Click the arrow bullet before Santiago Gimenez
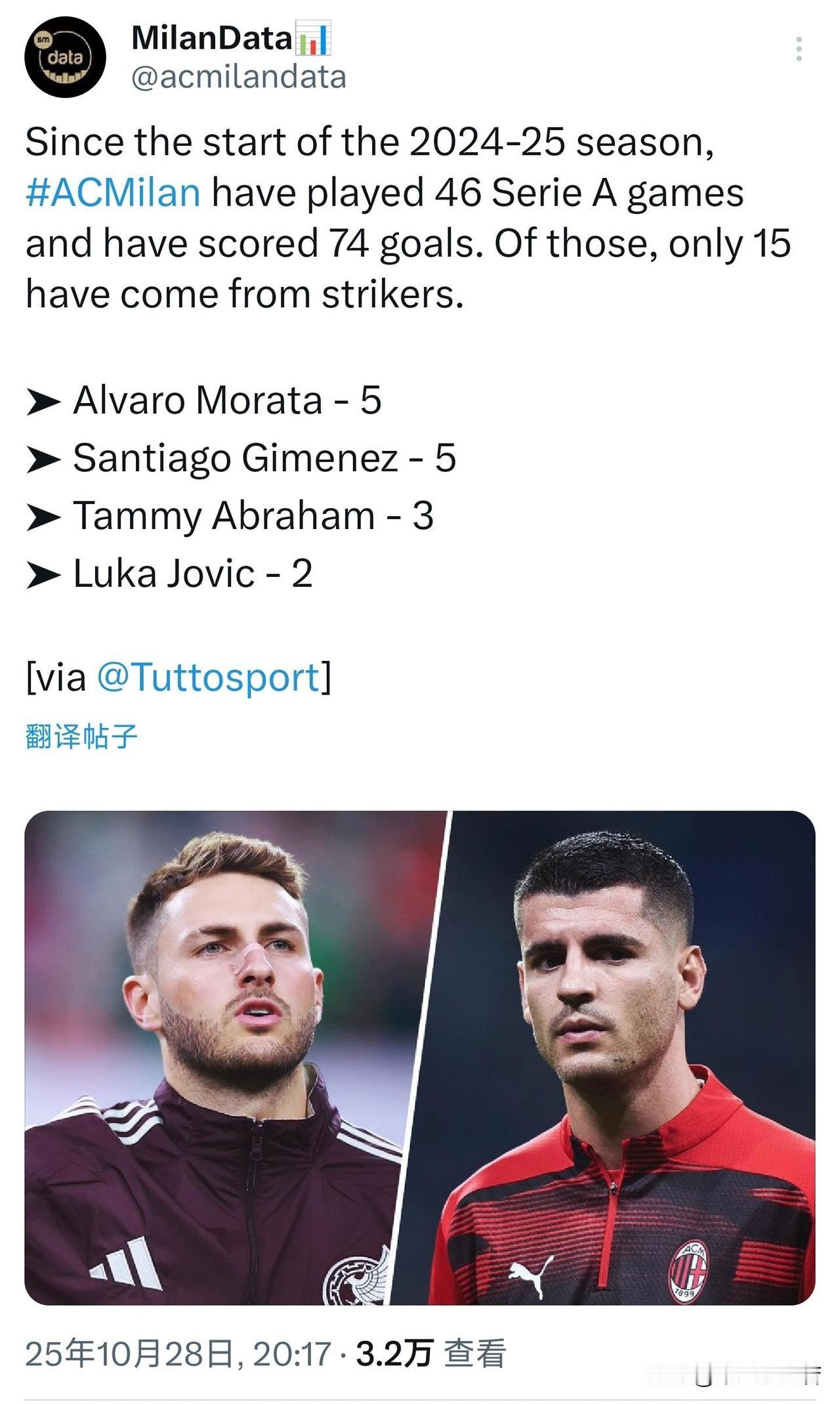840x1404 pixels. (43, 459)
